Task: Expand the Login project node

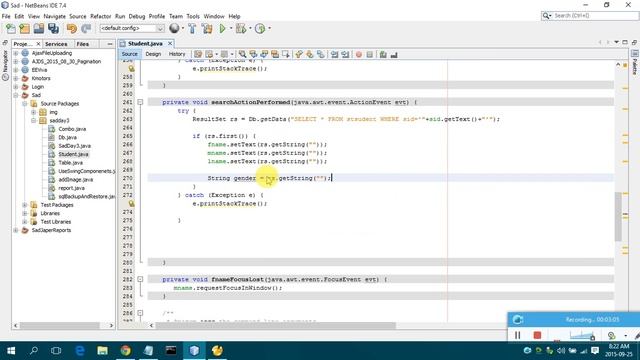Action: (16, 87)
